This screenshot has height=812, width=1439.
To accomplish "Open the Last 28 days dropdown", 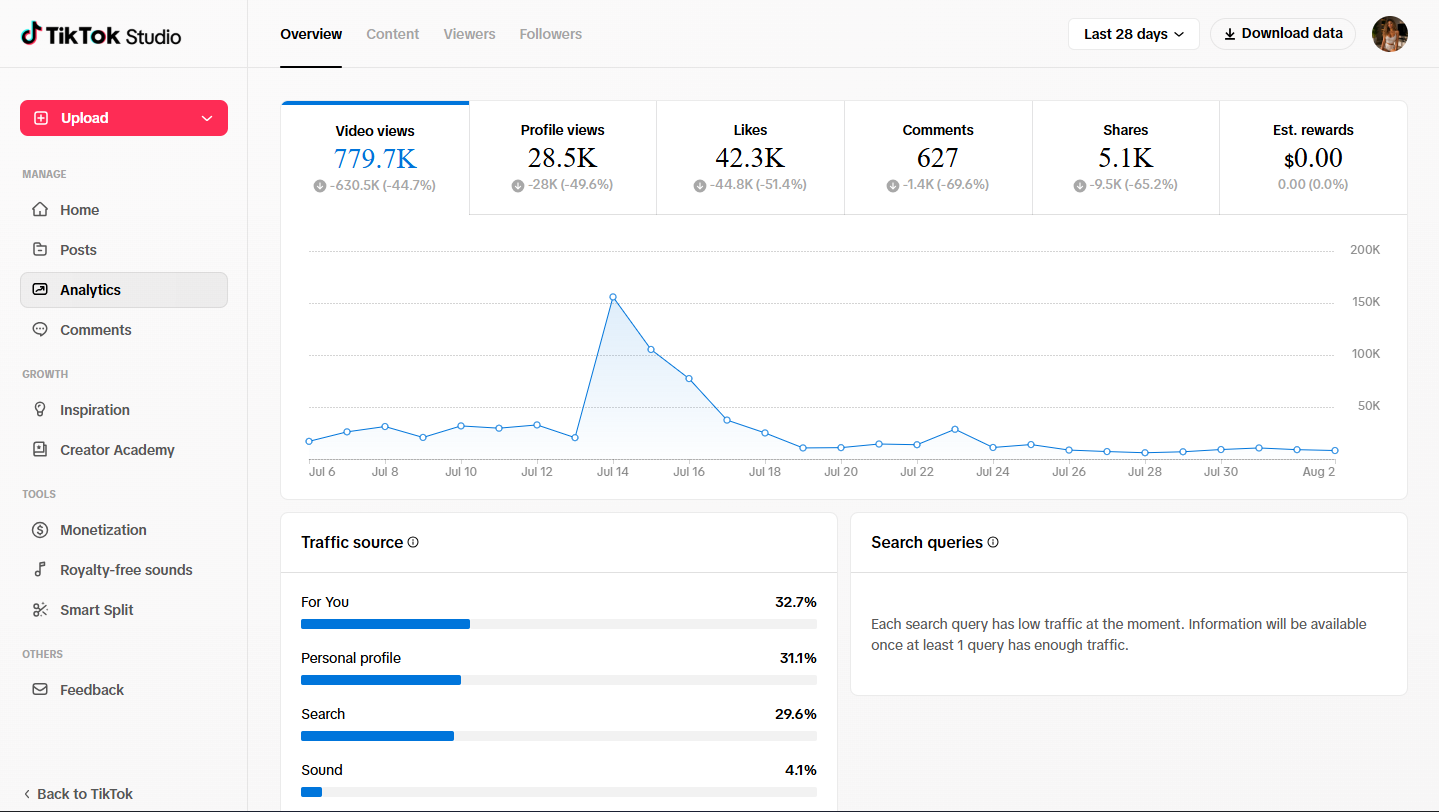I will point(1134,34).
